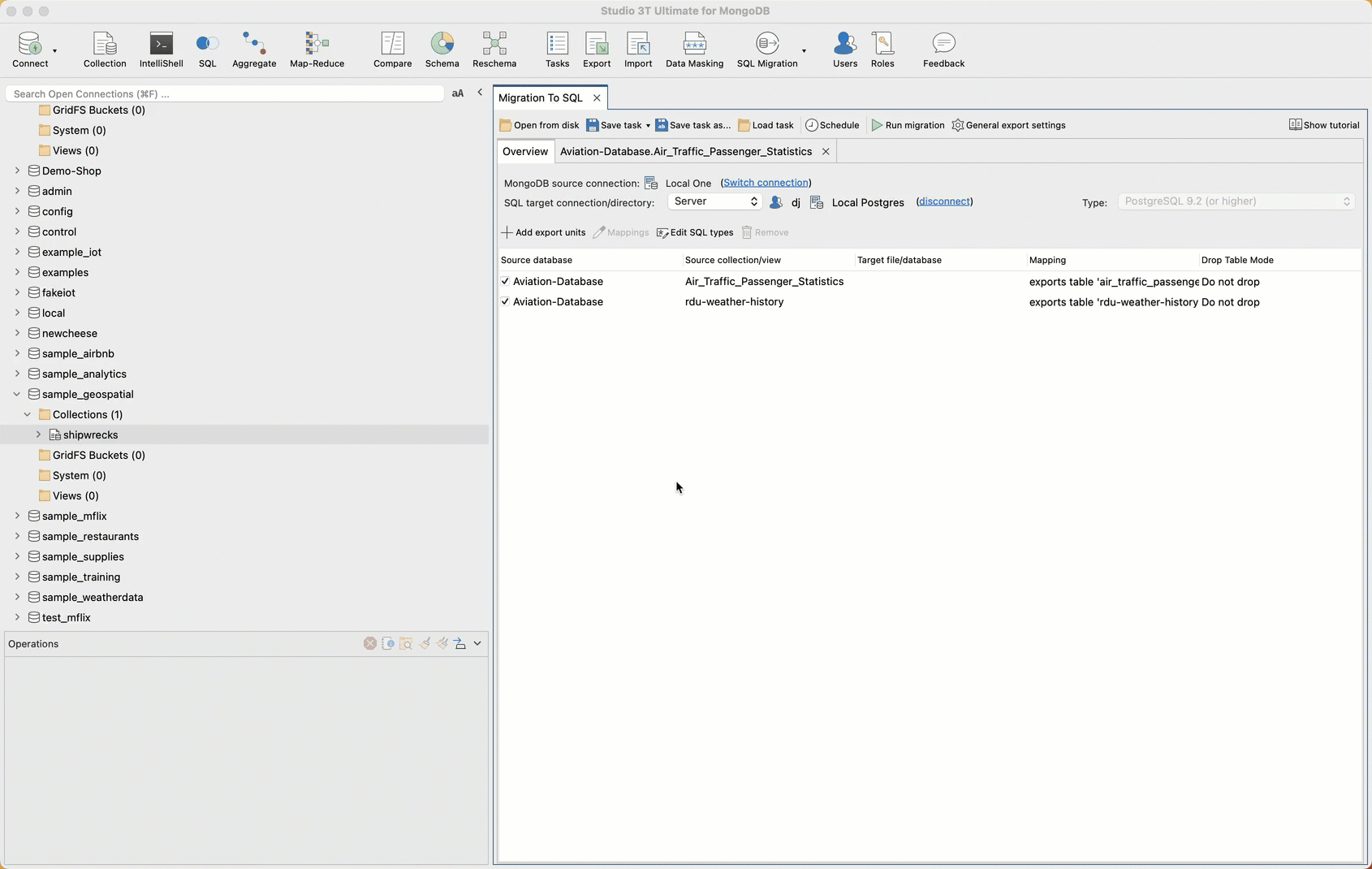Open the Users manager
1372x869 pixels.
pyautogui.click(x=844, y=50)
